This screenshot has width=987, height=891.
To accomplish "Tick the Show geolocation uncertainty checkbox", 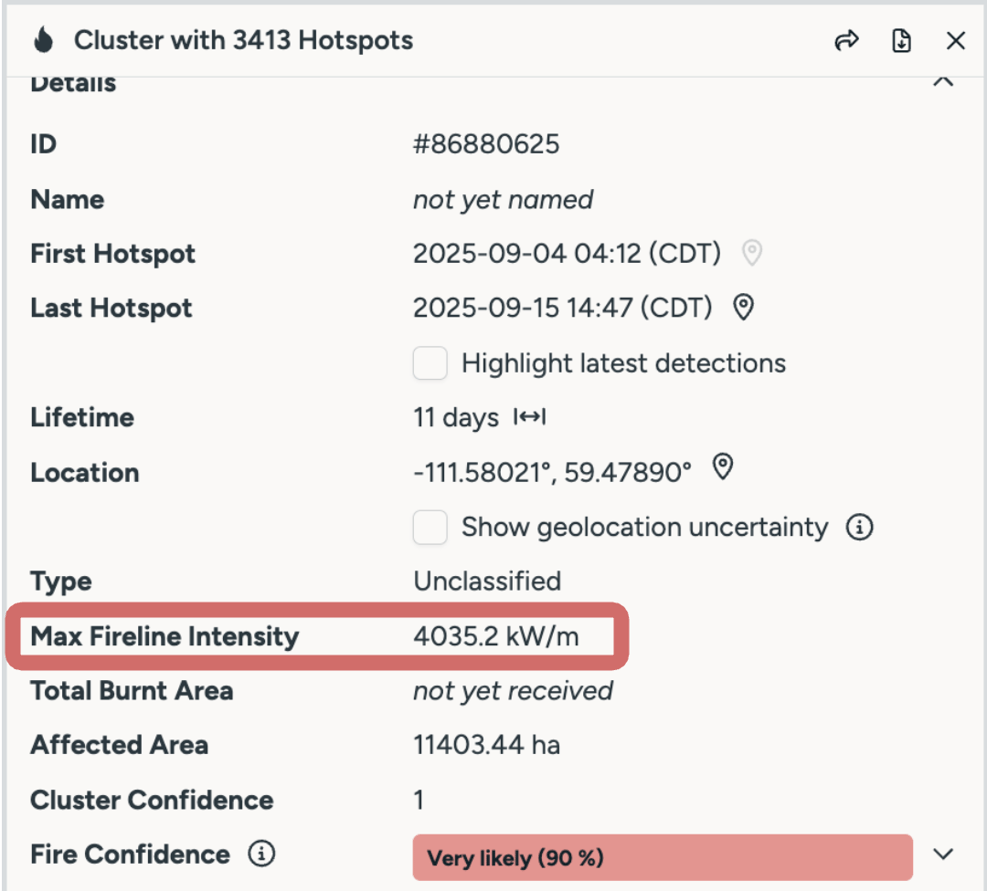I will pos(430,527).
